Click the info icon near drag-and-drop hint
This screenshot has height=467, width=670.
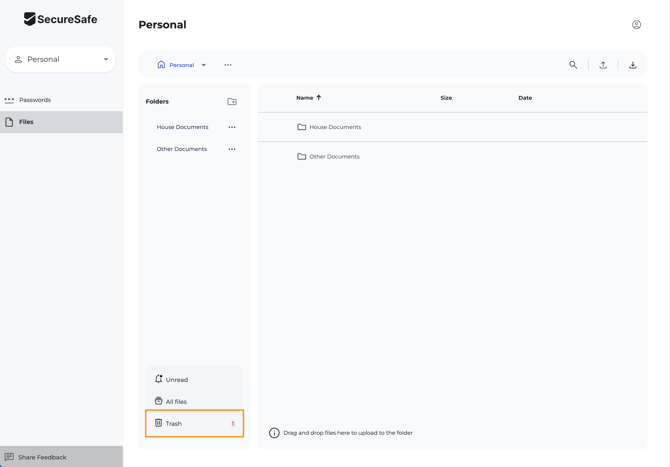(x=274, y=433)
